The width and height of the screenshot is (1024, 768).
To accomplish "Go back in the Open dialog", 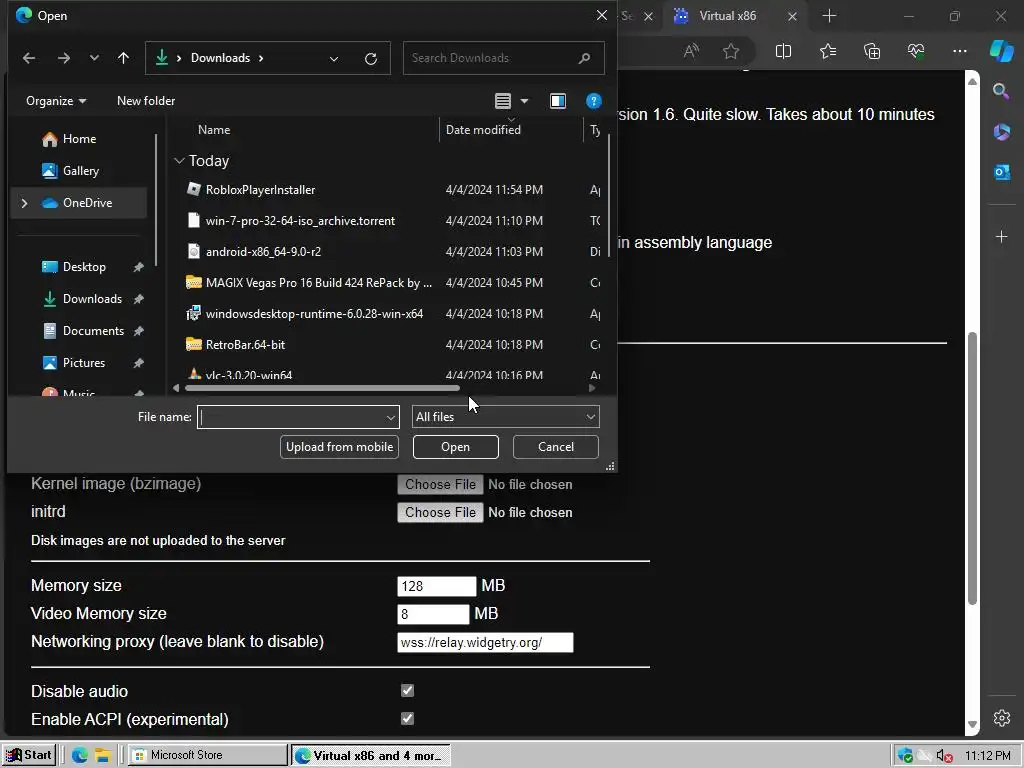I will 29,58.
